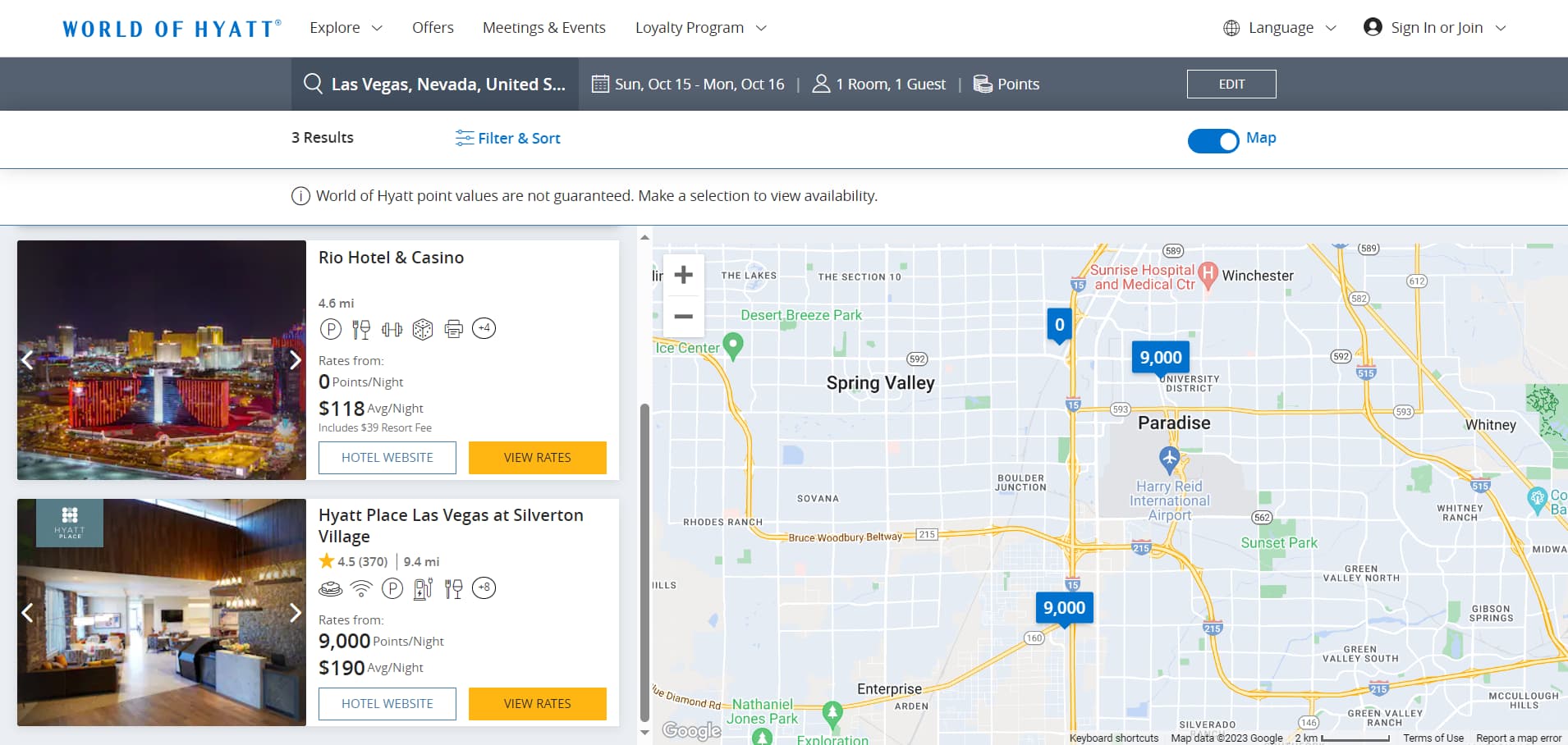
Task: Click the 0 points map marker
Action: [x=1059, y=325]
